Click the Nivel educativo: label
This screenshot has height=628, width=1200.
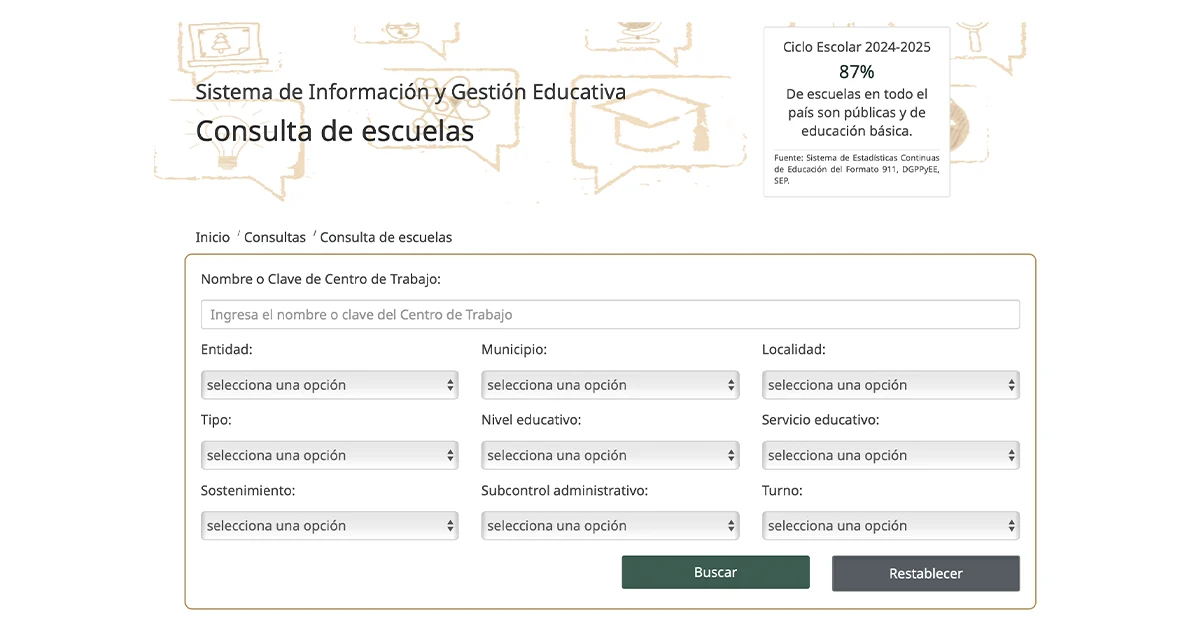(531, 420)
